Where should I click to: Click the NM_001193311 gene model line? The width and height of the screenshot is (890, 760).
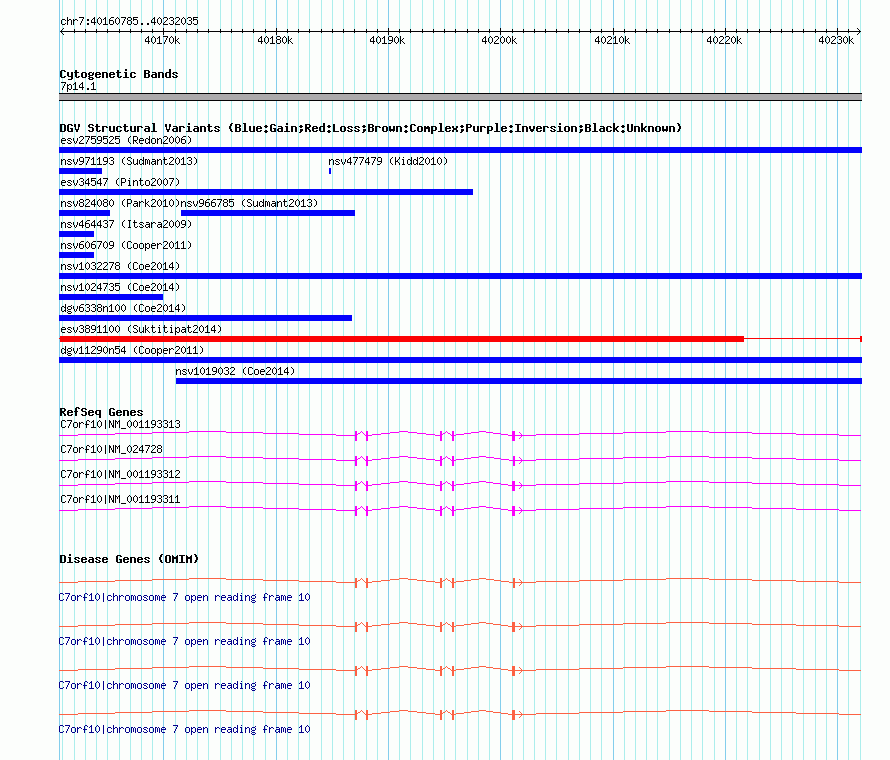coord(460,510)
